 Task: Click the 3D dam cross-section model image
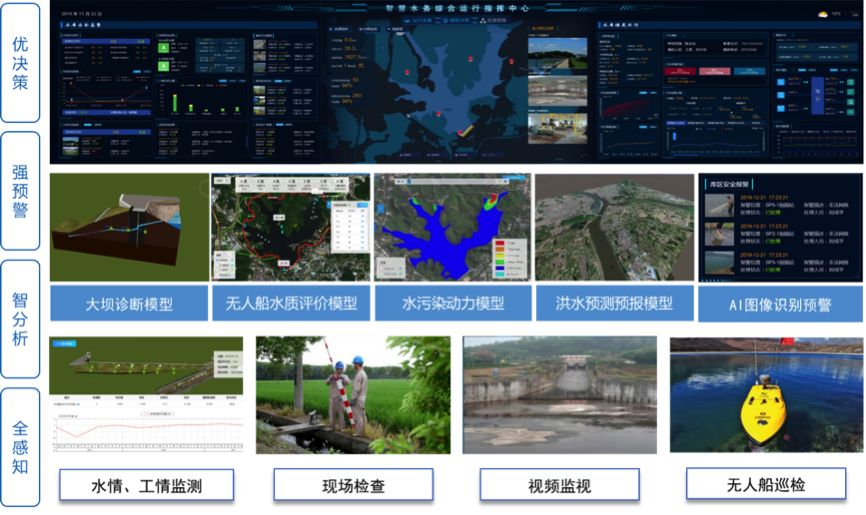click(x=128, y=228)
